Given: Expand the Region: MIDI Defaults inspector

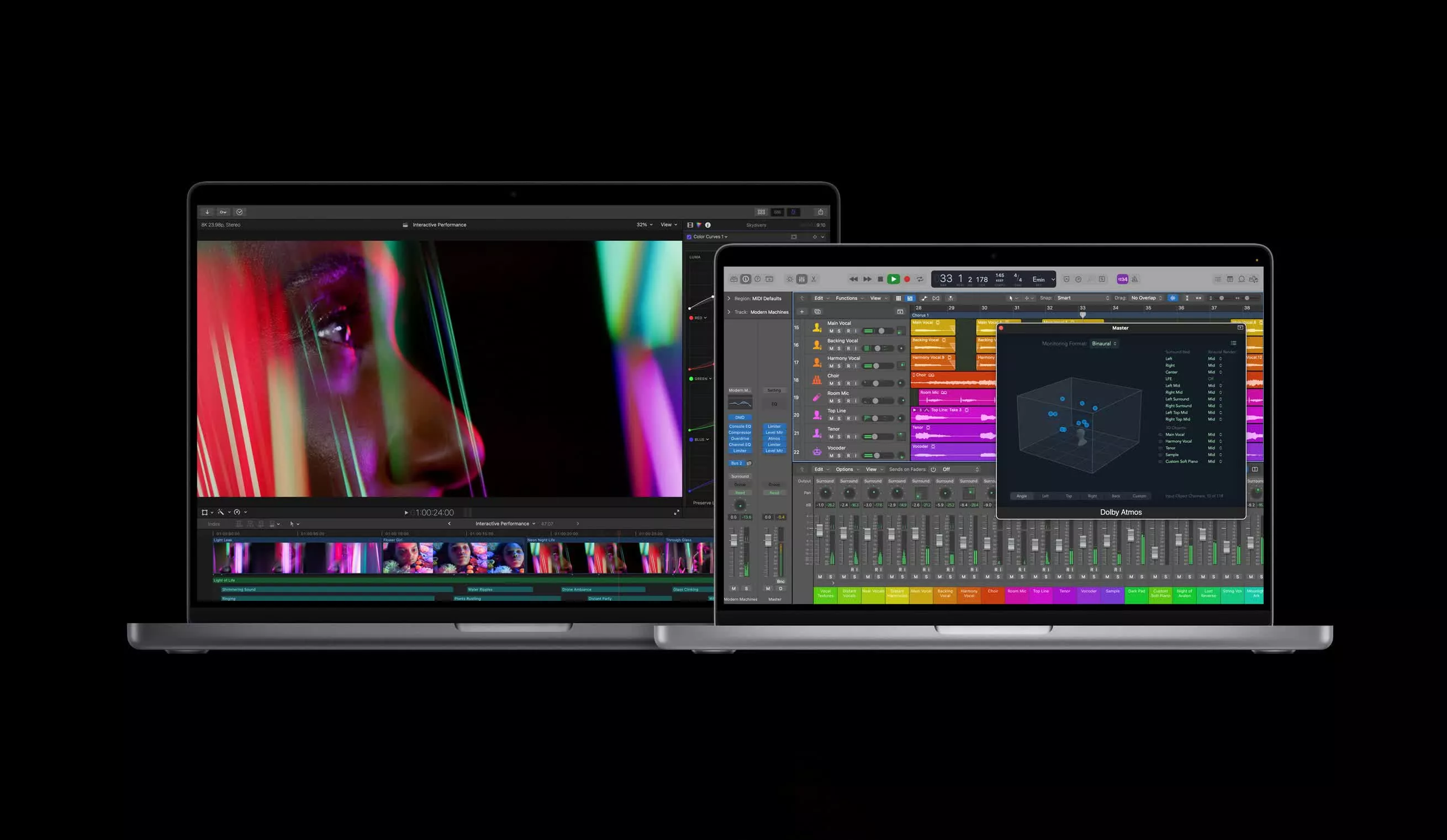Looking at the screenshot, I should (729, 299).
